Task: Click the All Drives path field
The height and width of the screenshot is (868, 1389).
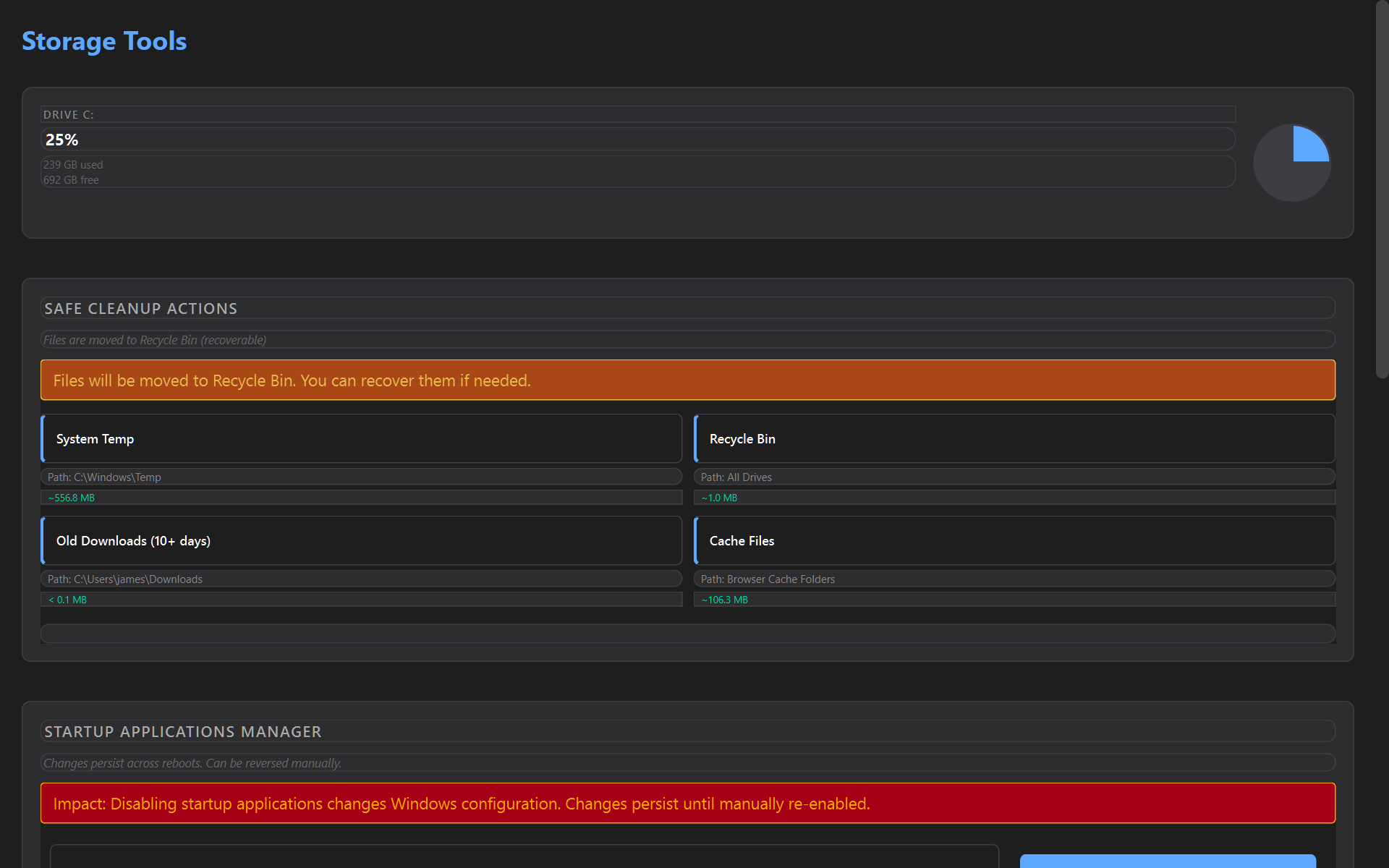Action: [1014, 477]
